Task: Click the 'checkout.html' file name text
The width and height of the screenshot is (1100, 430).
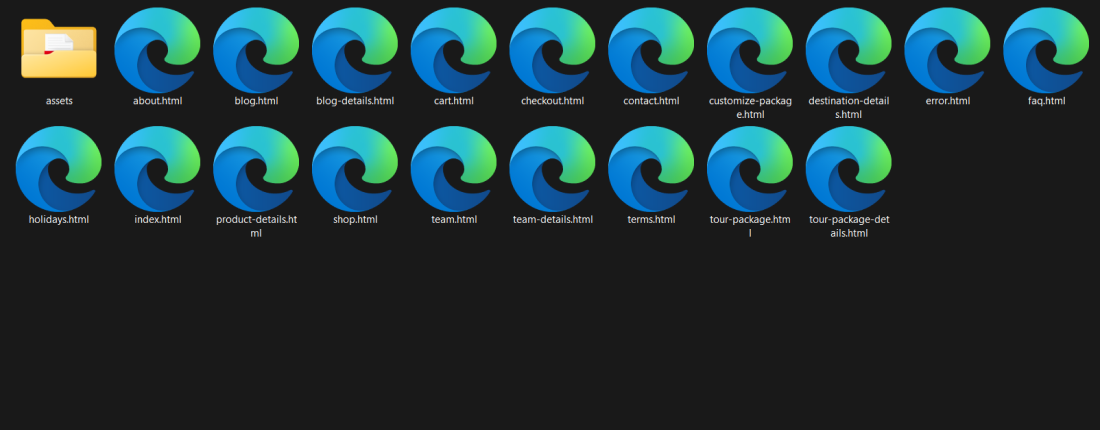Action: click(x=552, y=101)
